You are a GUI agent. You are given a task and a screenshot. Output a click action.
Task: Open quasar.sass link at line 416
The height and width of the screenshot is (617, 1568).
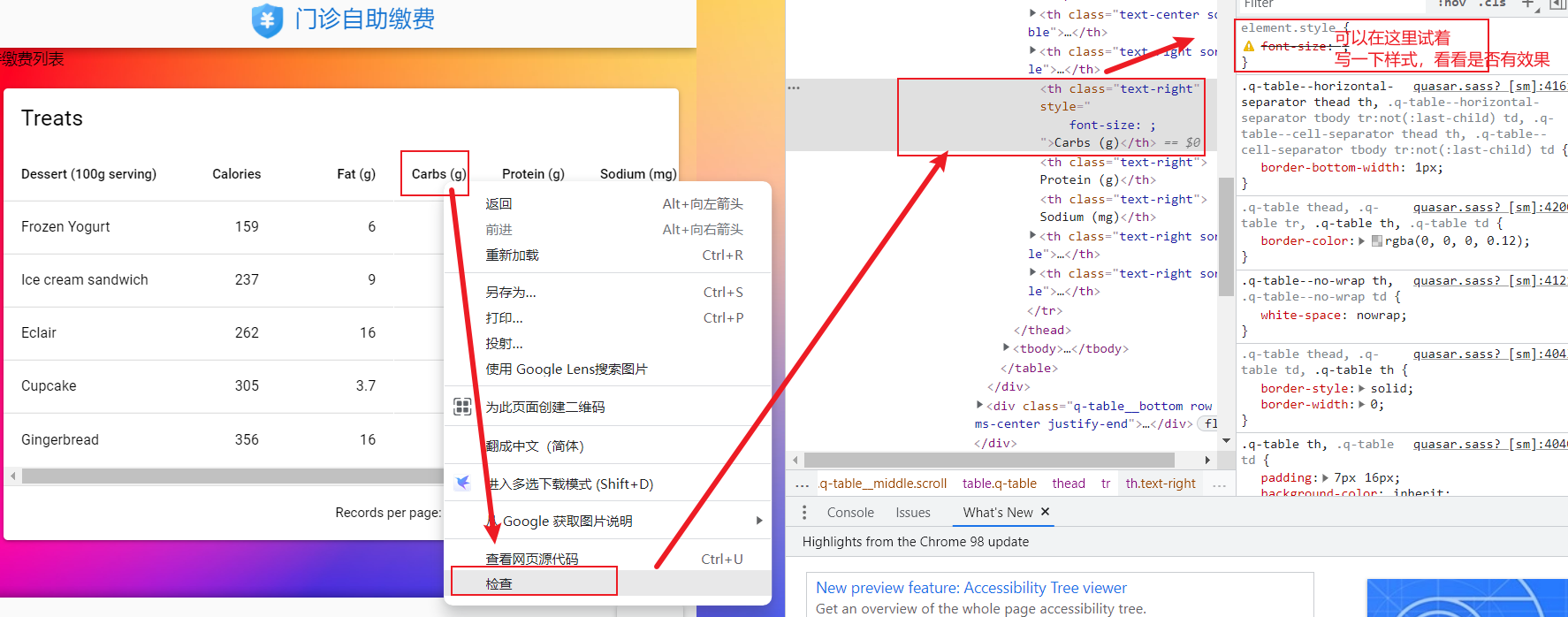1489,86
